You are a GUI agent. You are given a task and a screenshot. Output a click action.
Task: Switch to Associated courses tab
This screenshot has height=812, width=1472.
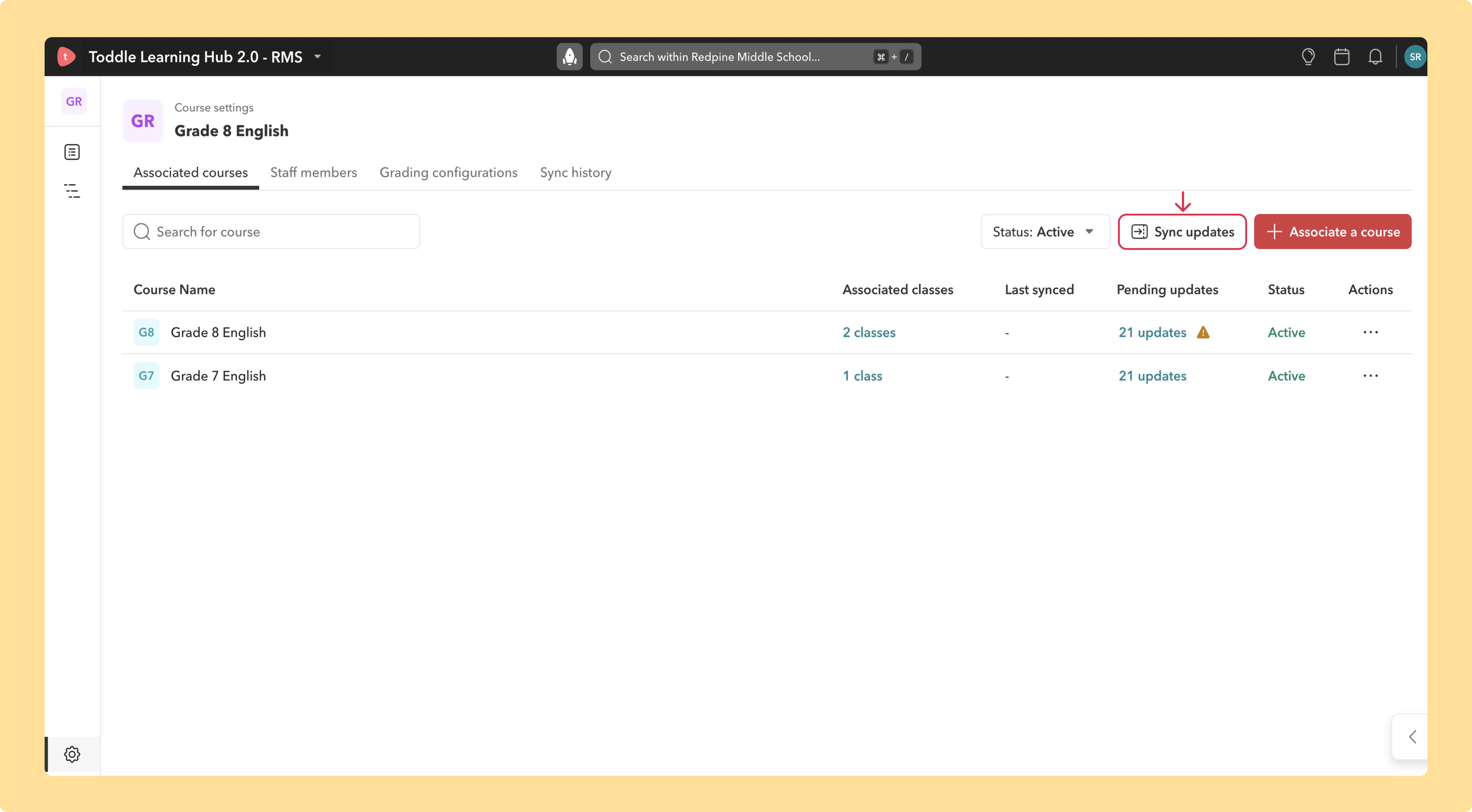191,173
